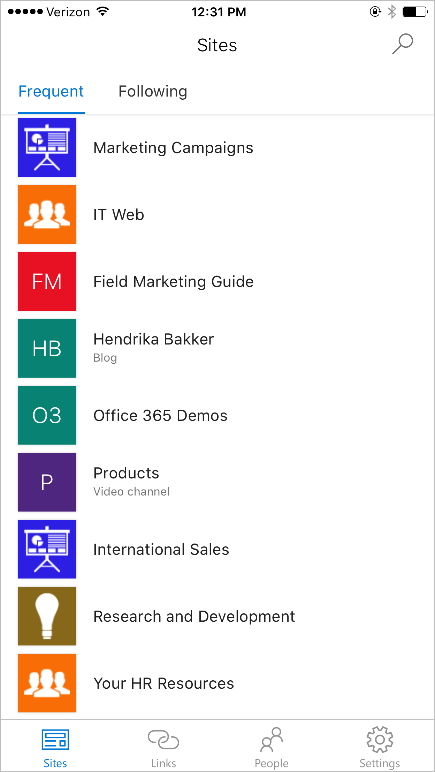Tap the Research and Development lightbulb icon
Viewport: 435px width, 772px height.
pyautogui.click(x=47, y=616)
